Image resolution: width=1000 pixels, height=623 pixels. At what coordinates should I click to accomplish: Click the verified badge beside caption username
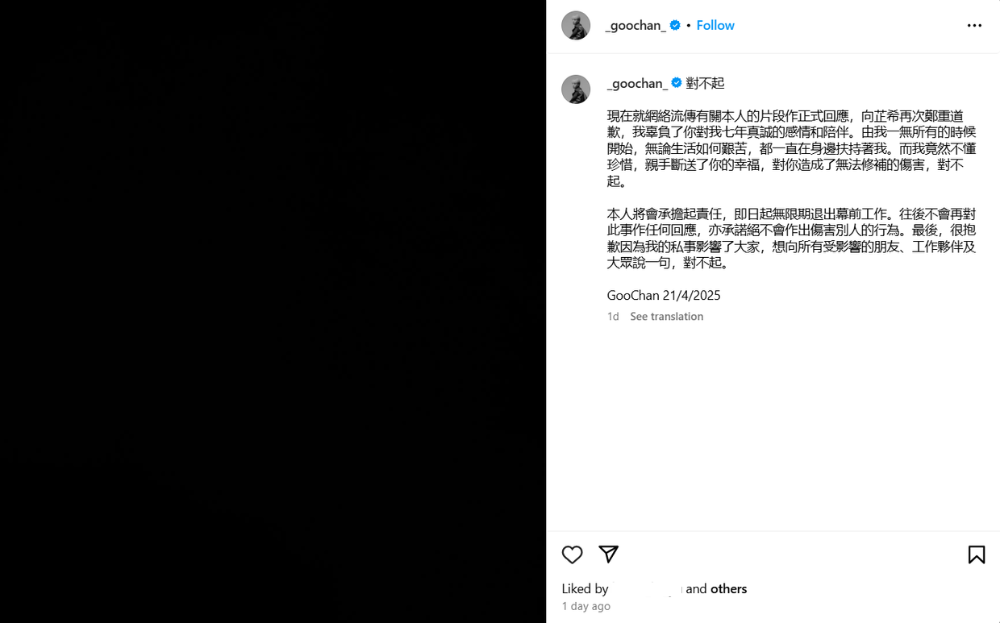pyautogui.click(x=676, y=83)
